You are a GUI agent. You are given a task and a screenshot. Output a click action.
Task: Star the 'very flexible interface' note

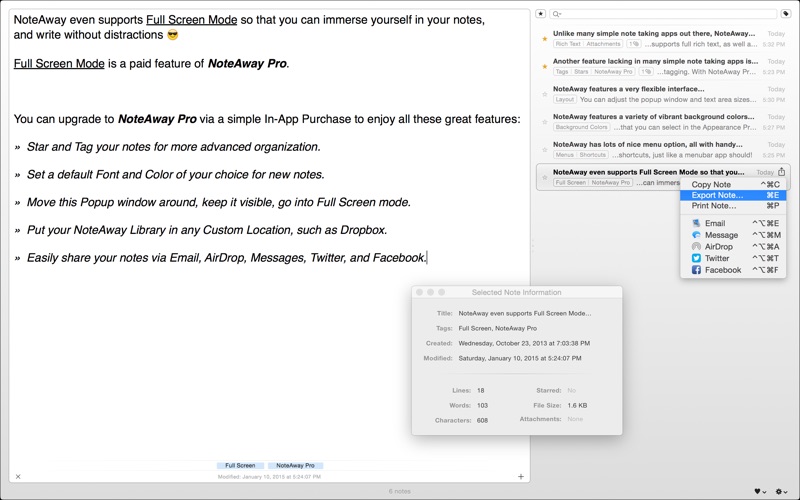pos(544,94)
